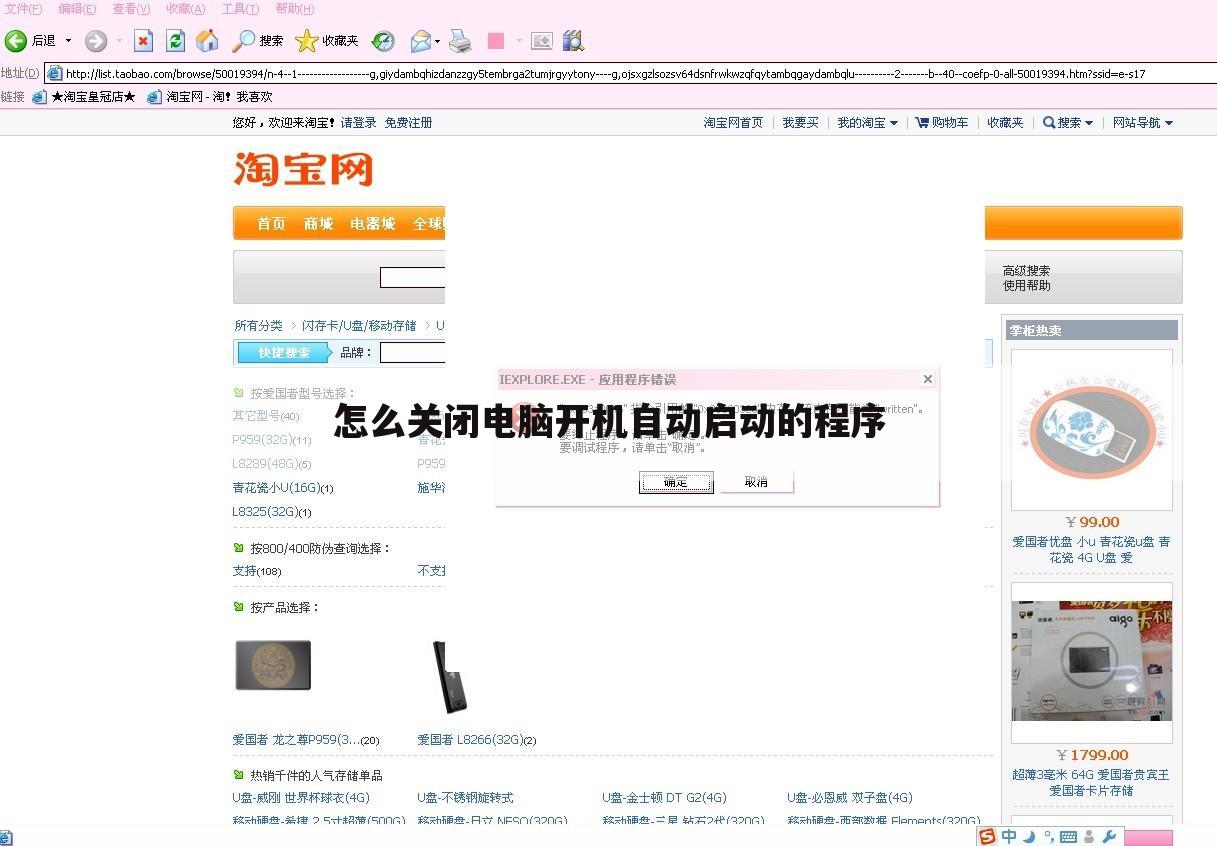This screenshot has width=1217, height=846.
Task: Open the 编辑(E) menu
Action: [x=77, y=9]
